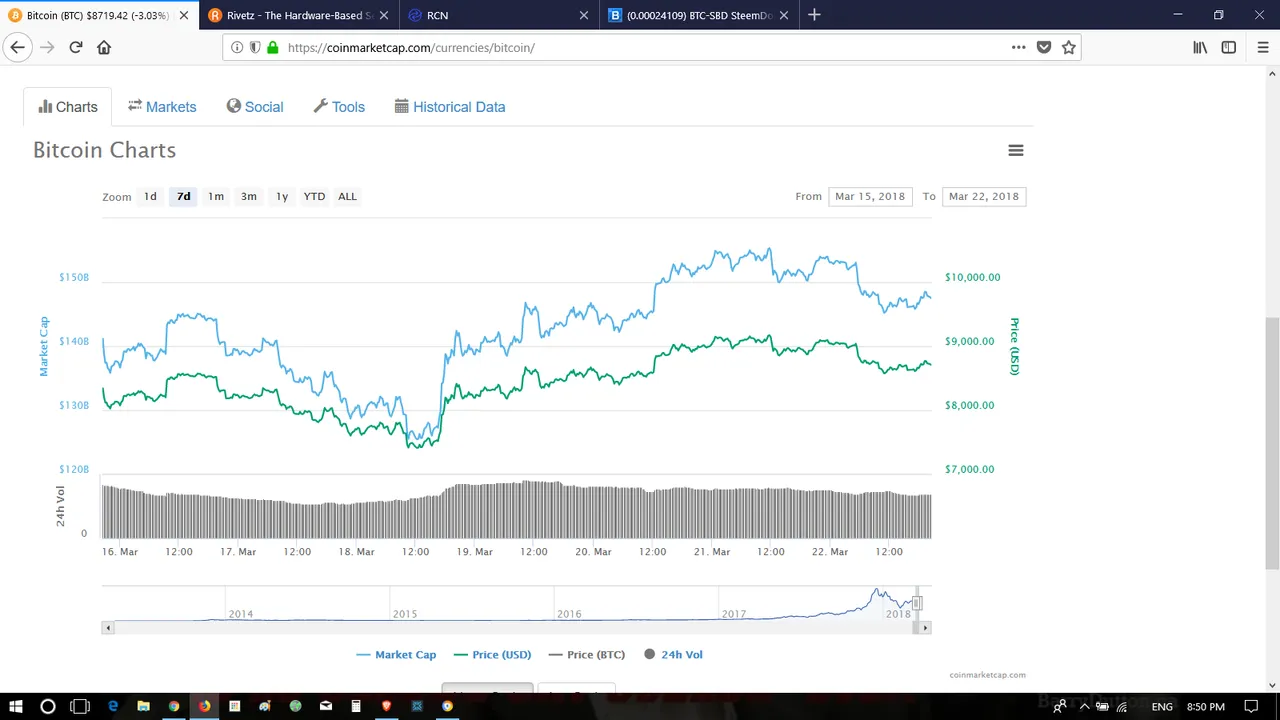
Task: Launch Microsoft Edge from taskbar
Action: 113,706
